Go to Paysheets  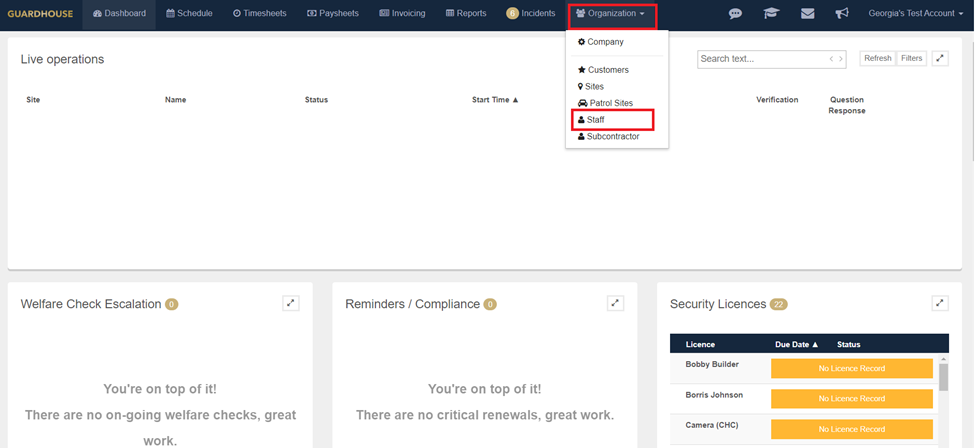coord(333,14)
